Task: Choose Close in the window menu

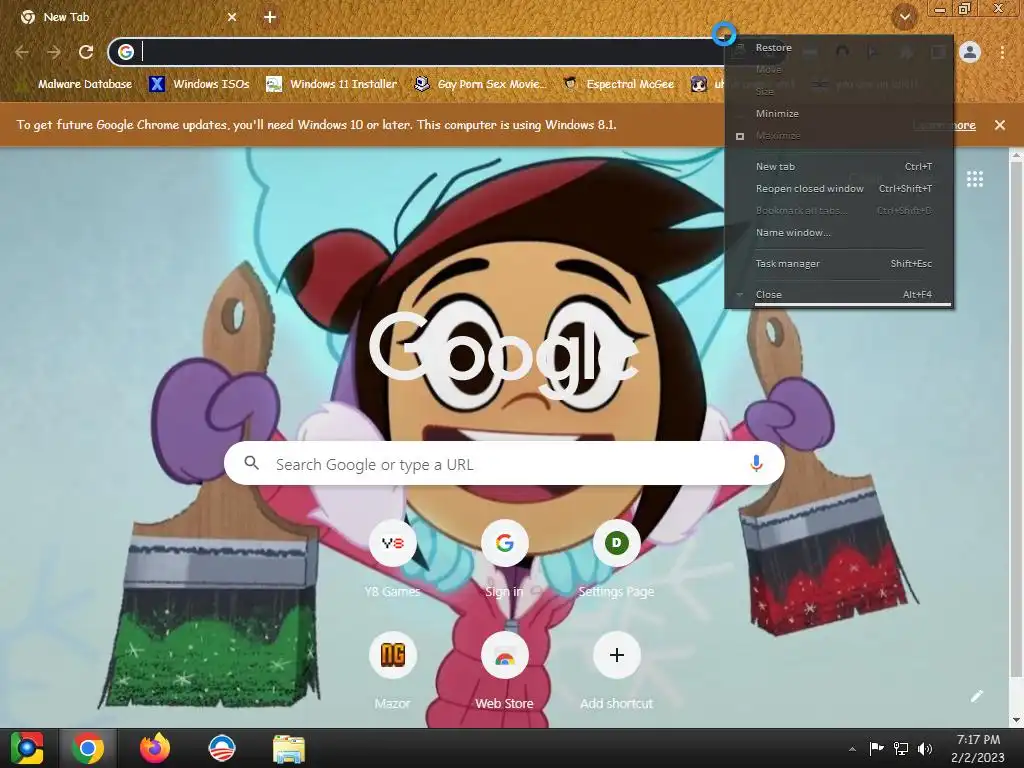Action: coord(839,295)
